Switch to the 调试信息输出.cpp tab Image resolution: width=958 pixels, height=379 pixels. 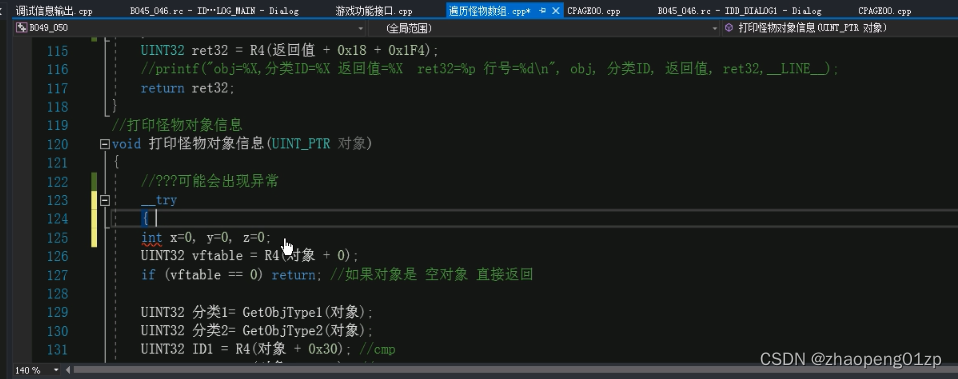coord(53,11)
